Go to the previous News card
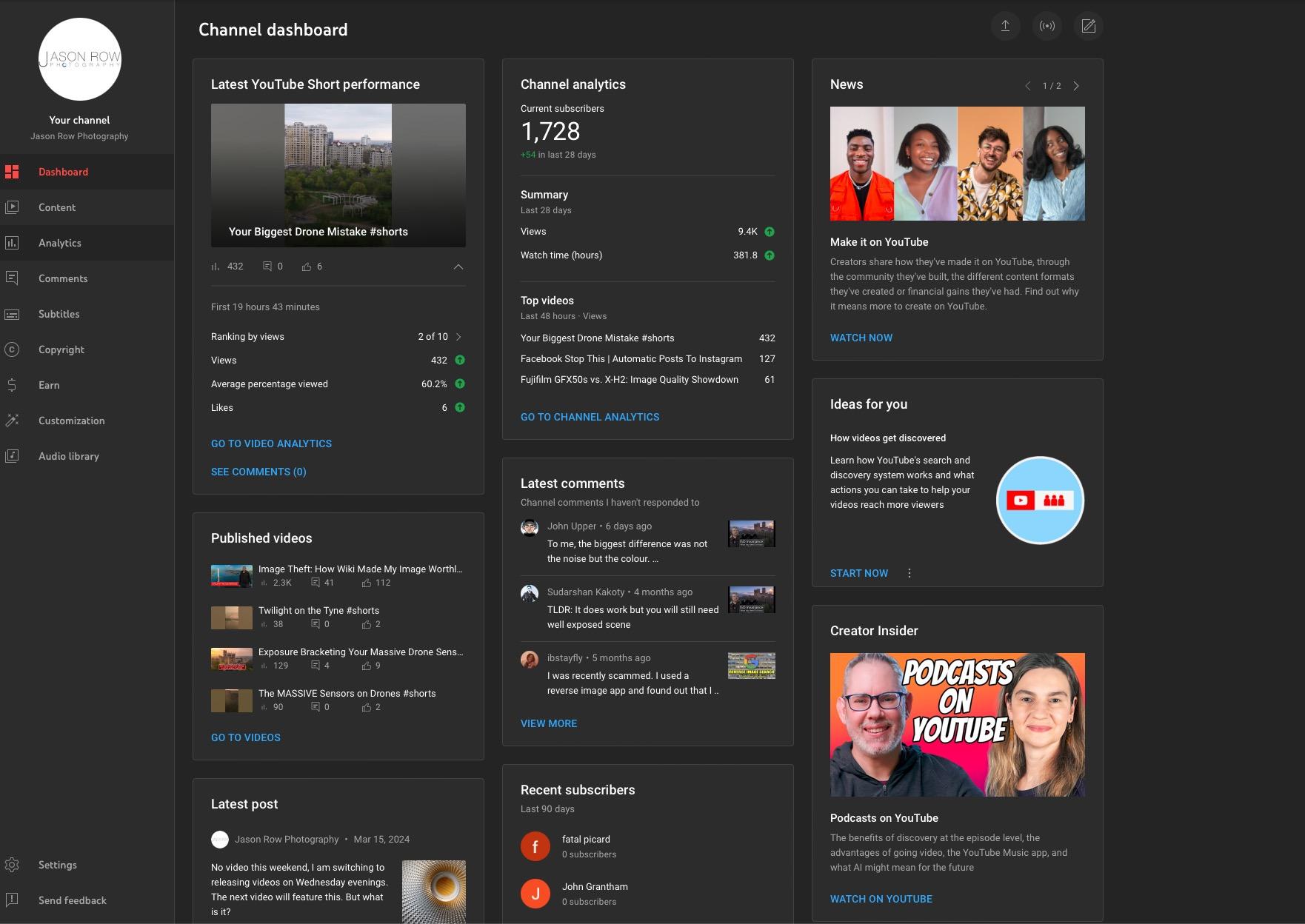The height and width of the screenshot is (924, 1305). point(1028,86)
